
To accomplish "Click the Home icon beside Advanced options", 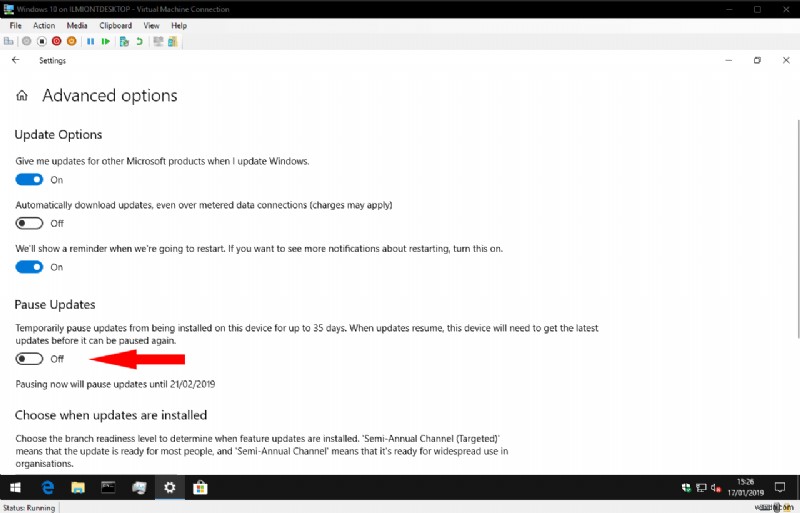I will point(22,95).
